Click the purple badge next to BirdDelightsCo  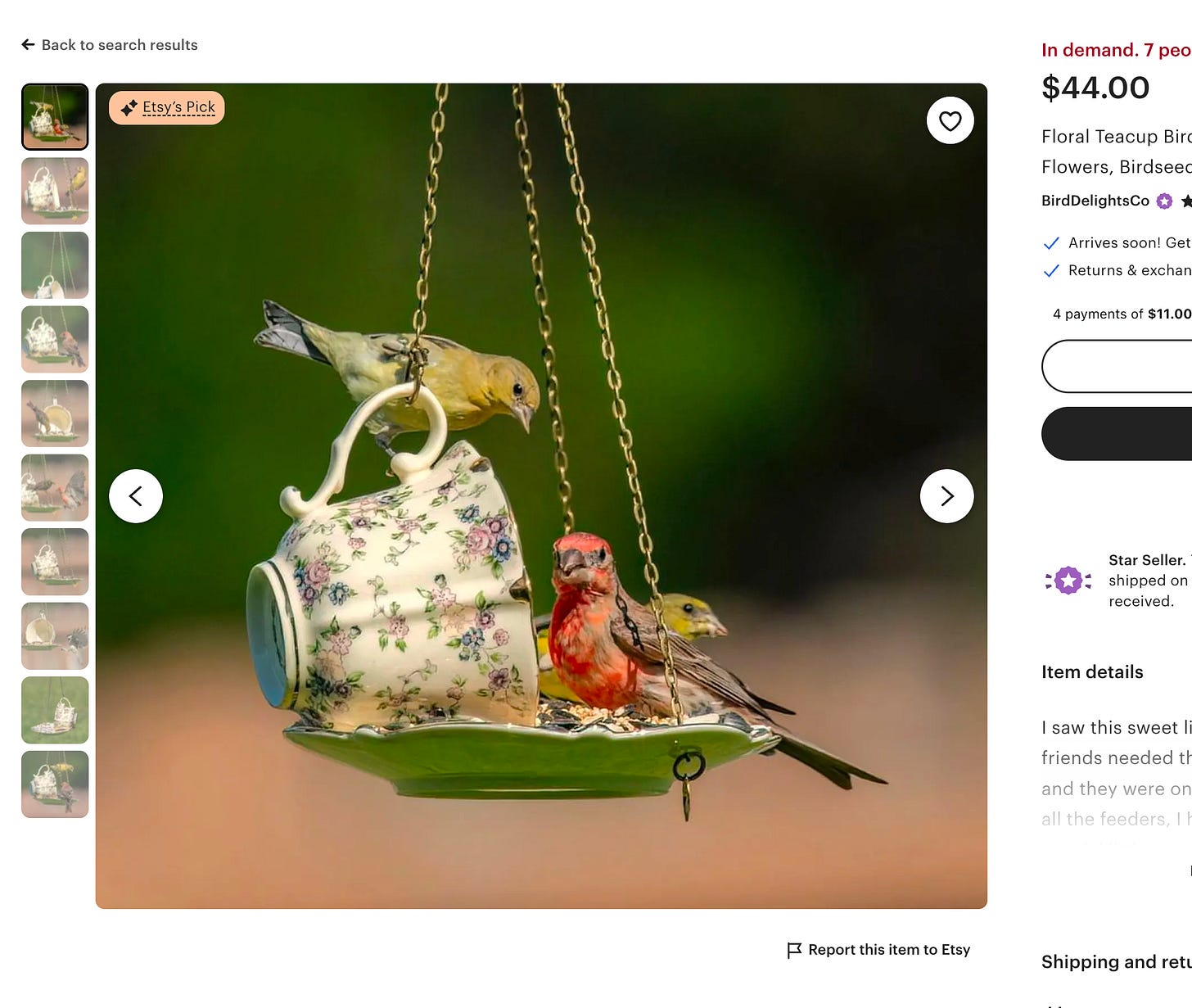[x=1164, y=201]
